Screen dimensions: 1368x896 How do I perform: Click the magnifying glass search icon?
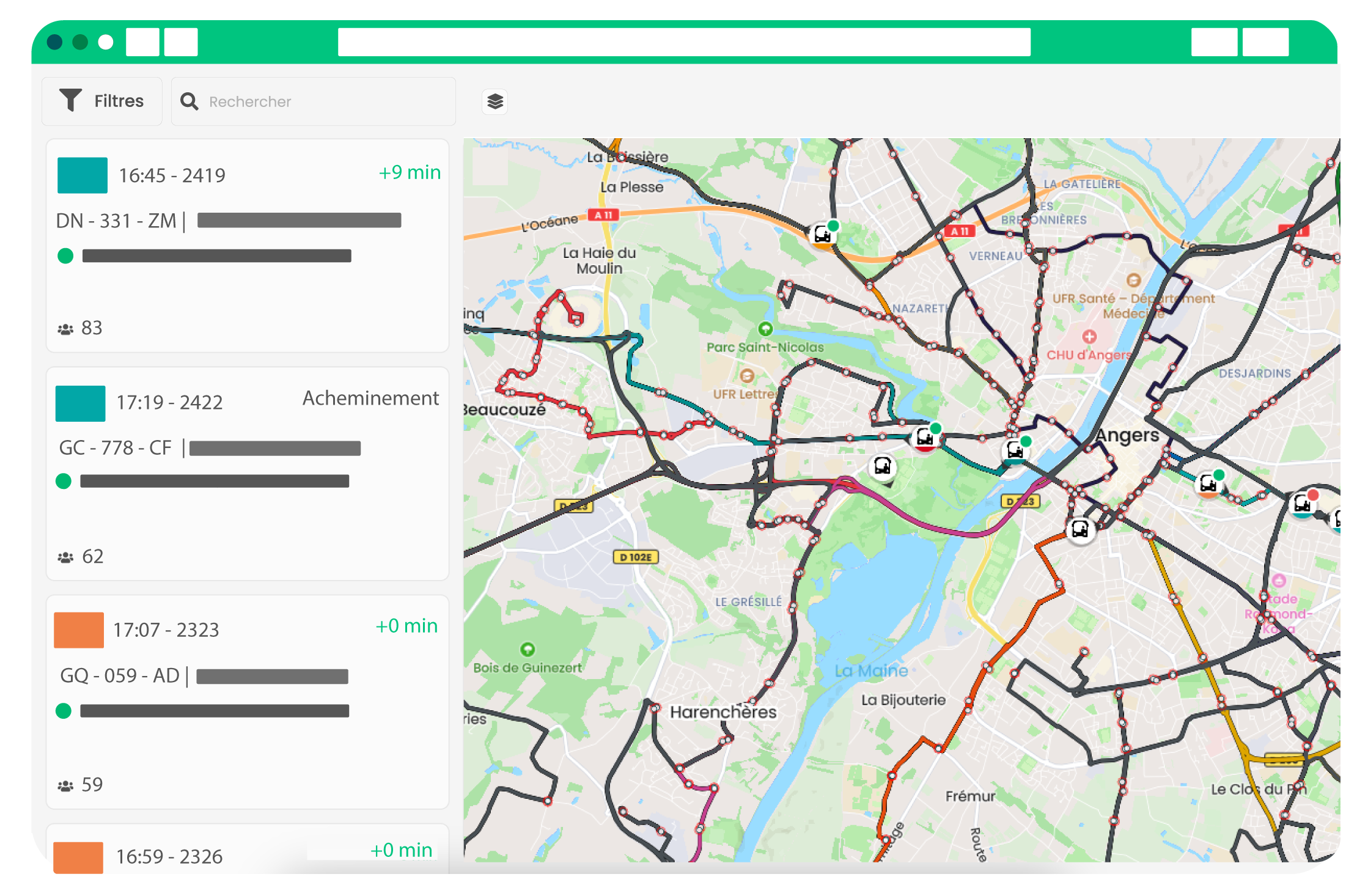click(189, 101)
